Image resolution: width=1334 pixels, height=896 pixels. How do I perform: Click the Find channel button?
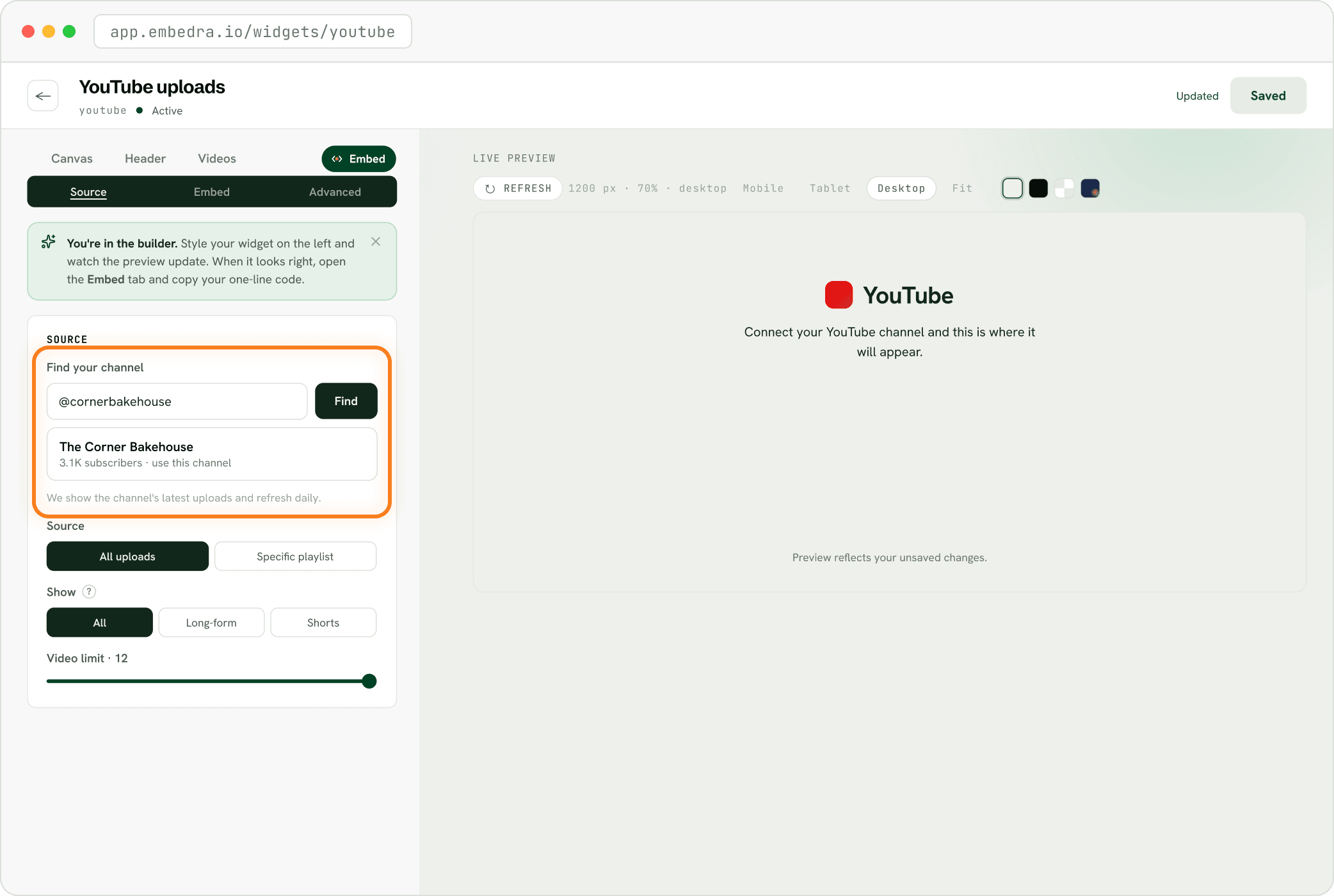346,401
